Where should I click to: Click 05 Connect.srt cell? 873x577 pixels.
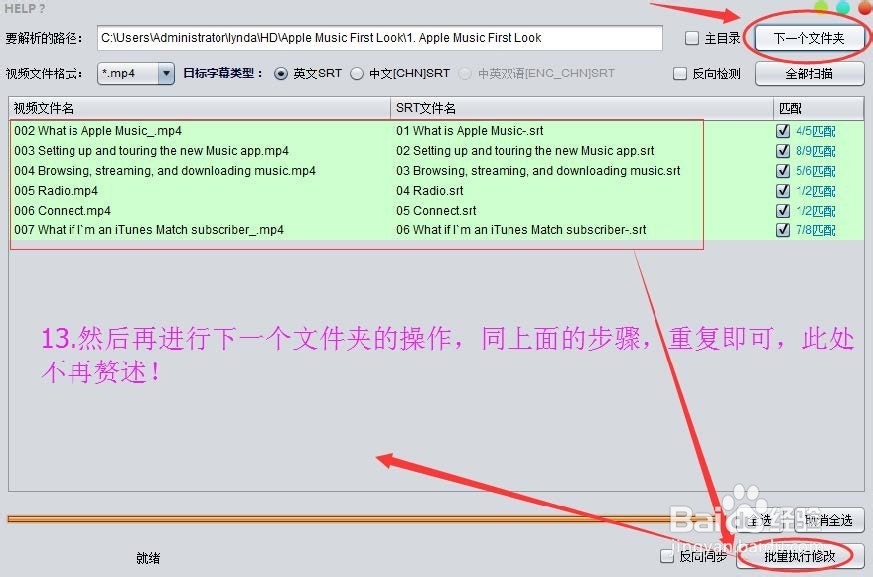436,211
